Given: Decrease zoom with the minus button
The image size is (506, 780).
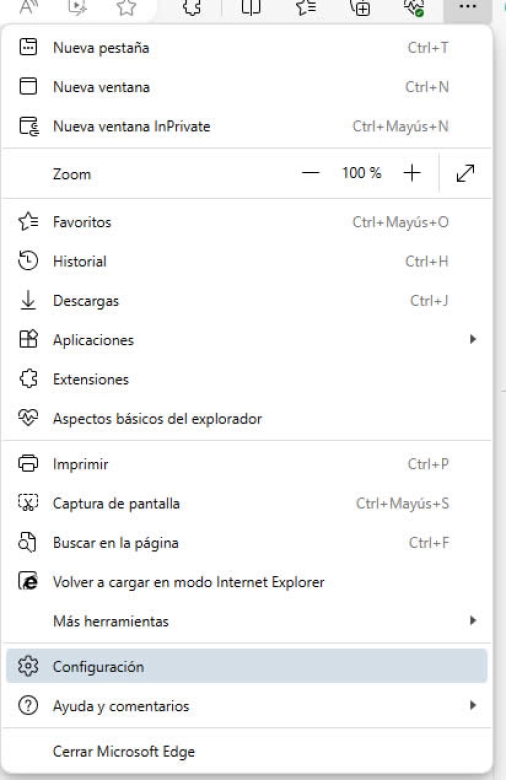Looking at the screenshot, I should (x=310, y=173).
